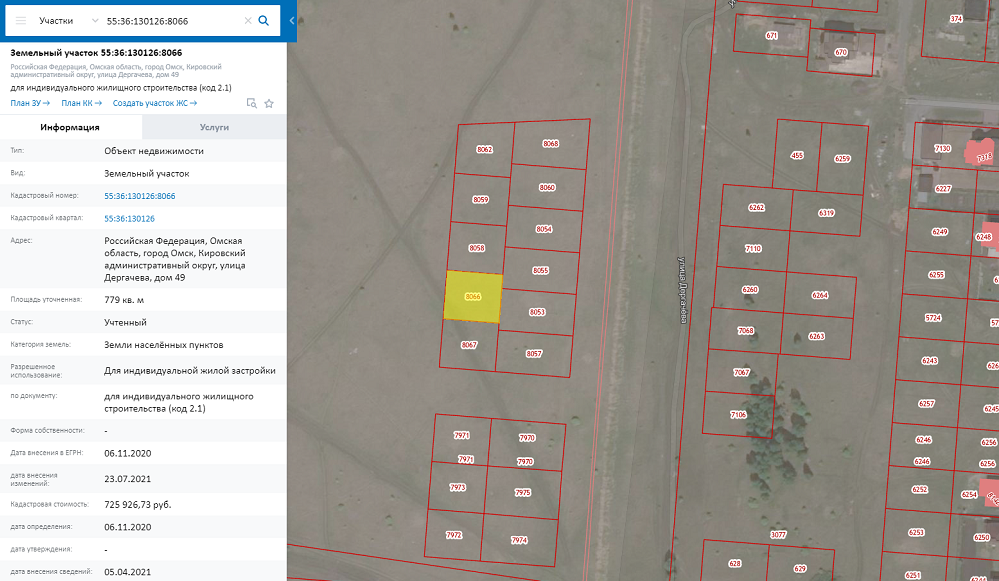Click Создать участок ЖС link
The height and width of the screenshot is (581, 999).
click(x=155, y=103)
